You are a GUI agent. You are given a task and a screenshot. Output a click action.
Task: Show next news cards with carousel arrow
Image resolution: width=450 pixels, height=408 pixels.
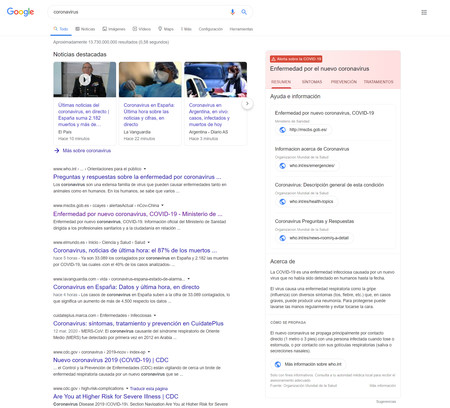[247, 104]
